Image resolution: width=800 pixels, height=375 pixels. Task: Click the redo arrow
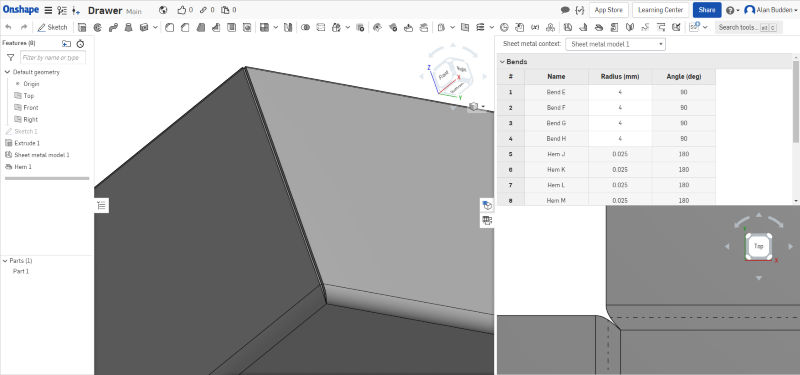[x=23, y=27]
